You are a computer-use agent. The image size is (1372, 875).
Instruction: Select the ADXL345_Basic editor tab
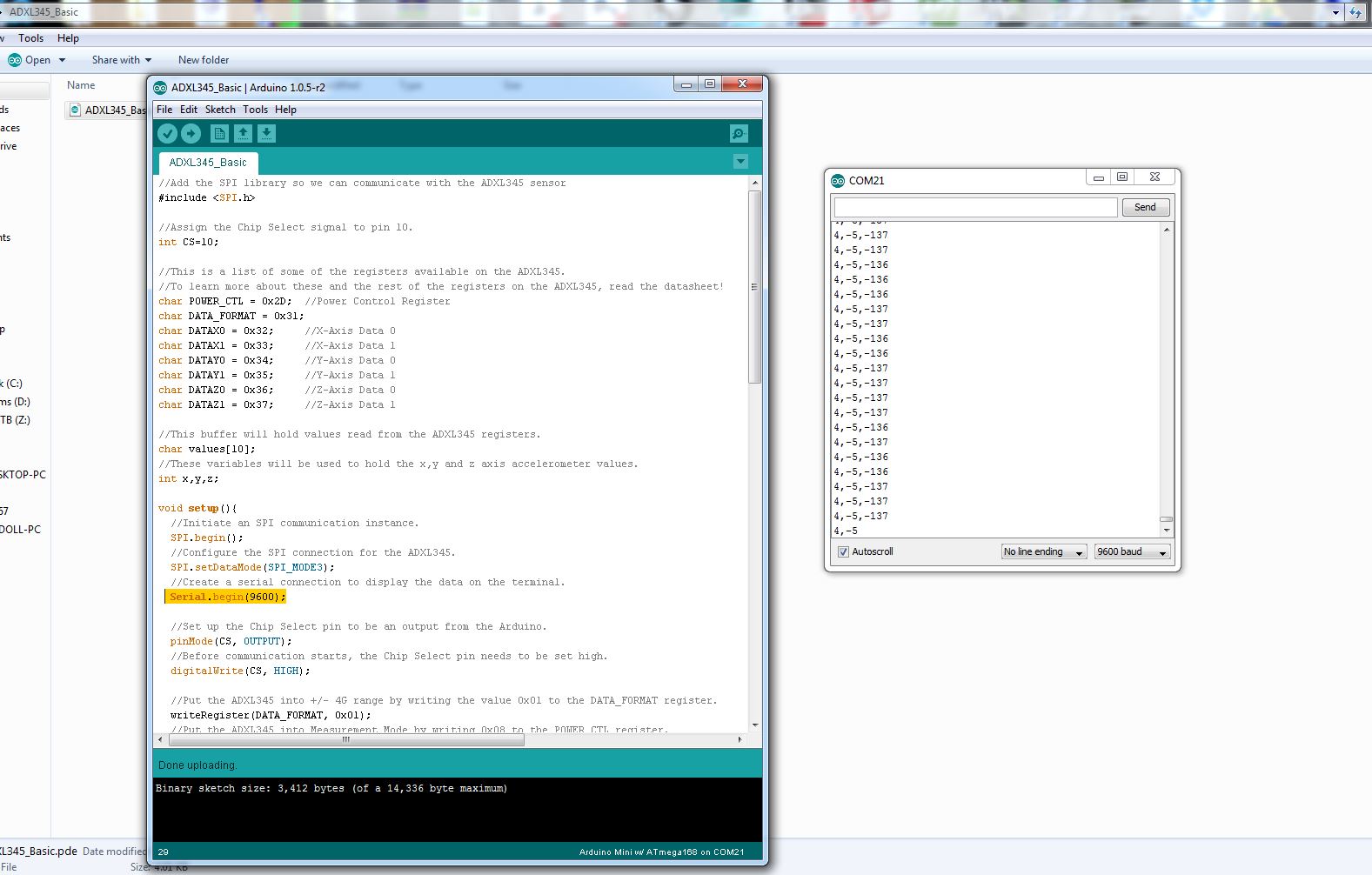pyautogui.click(x=208, y=163)
